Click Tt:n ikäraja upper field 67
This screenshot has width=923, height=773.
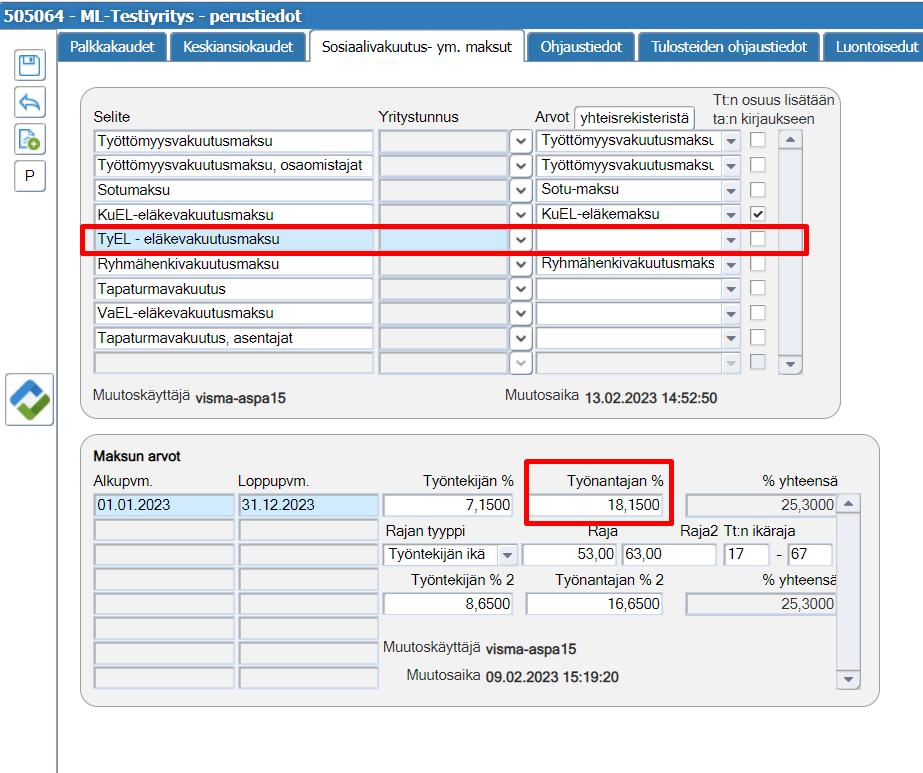tap(810, 555)
